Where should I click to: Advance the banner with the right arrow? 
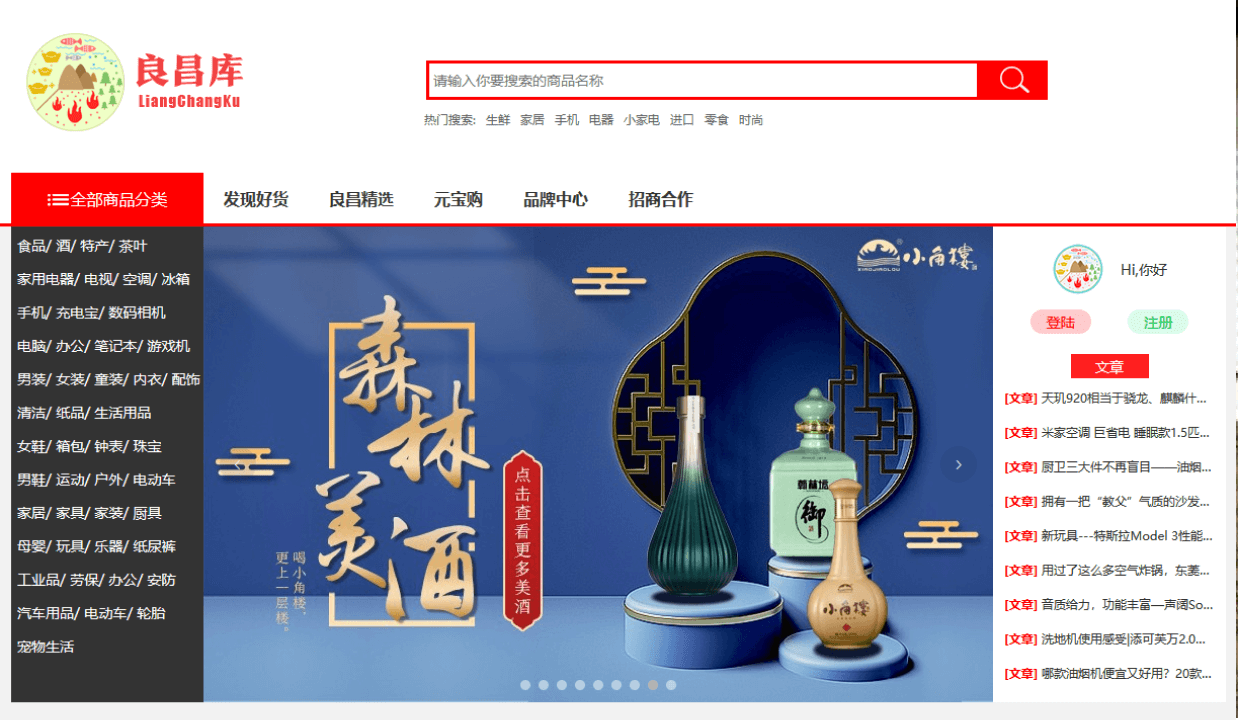(958, 464)
